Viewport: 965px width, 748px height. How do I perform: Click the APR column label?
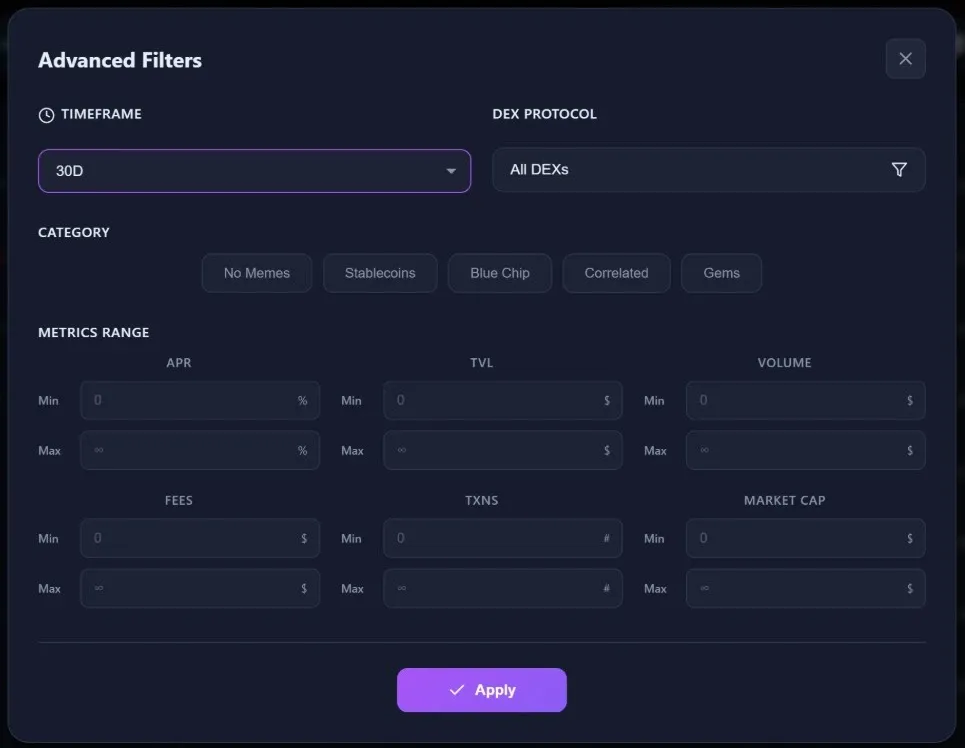pos(178,363)
